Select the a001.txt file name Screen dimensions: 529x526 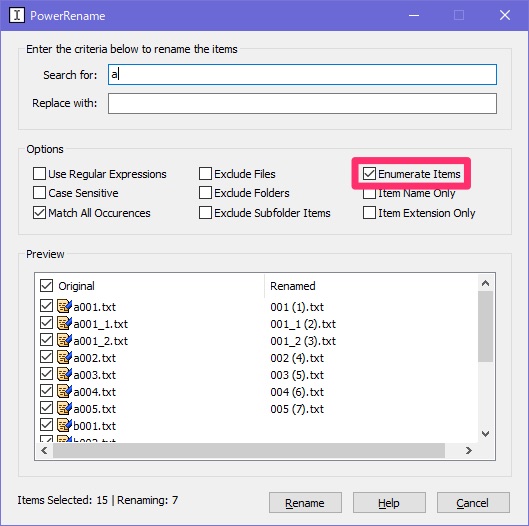click(x=94, y=307)
